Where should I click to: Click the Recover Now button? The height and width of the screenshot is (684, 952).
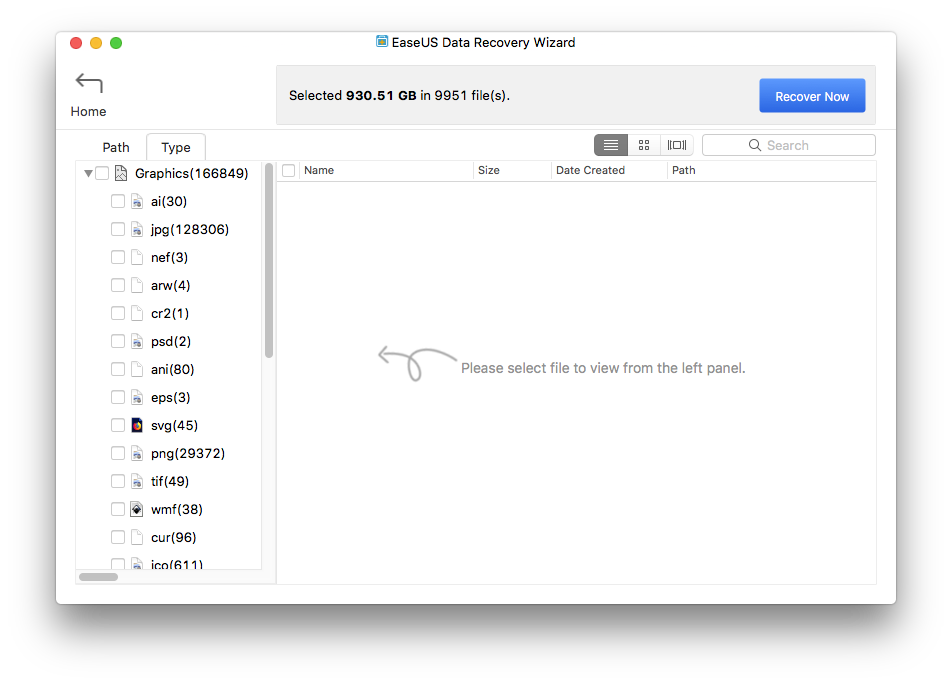coord(812,96)
